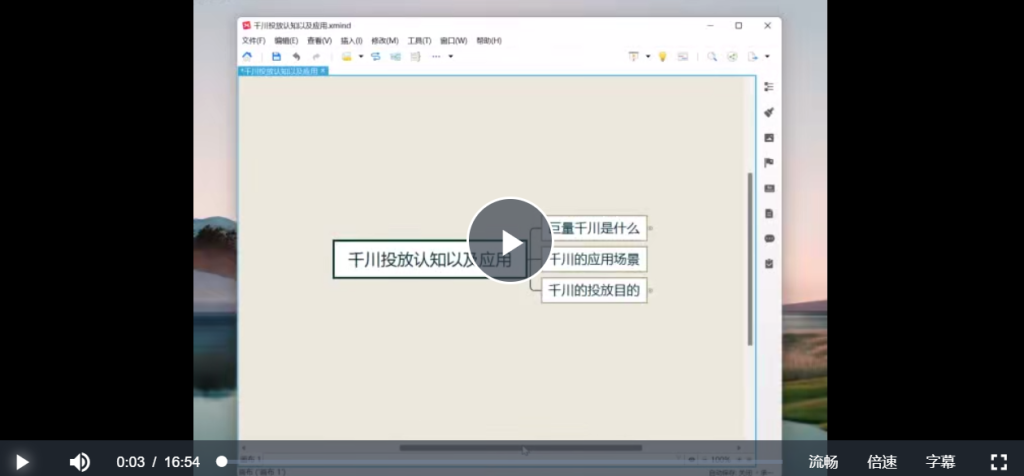Click the play button in the control bar

tap(22, 462)
